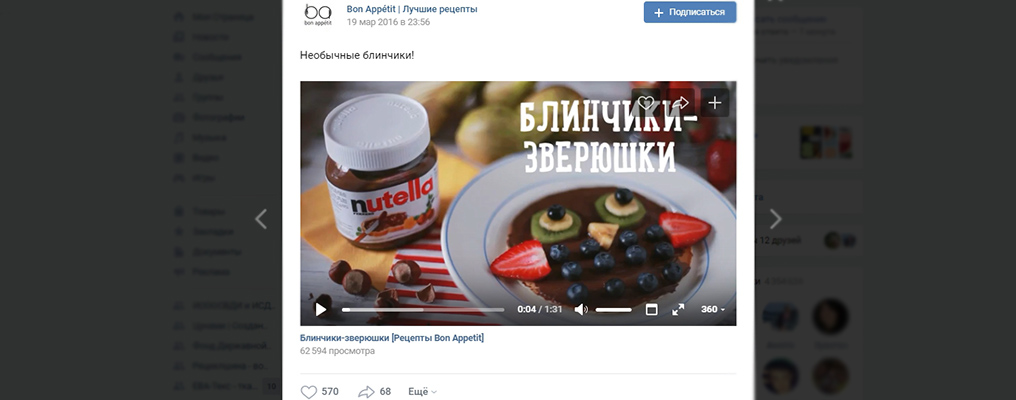Add video to my list with the plus icon
Screen dimensions: 1016x400
point(715,102)
